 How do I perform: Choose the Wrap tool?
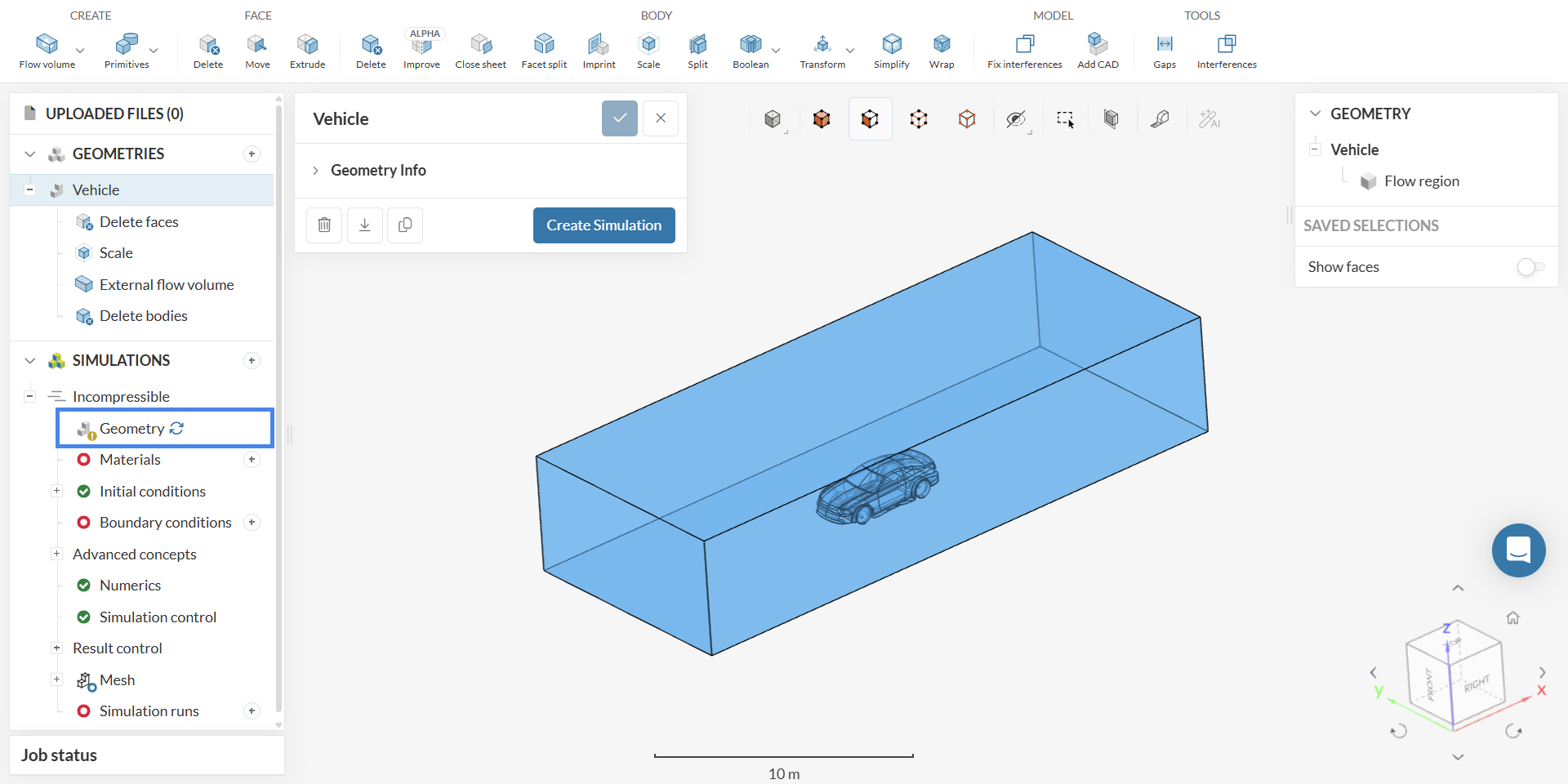tap(941, 51)
